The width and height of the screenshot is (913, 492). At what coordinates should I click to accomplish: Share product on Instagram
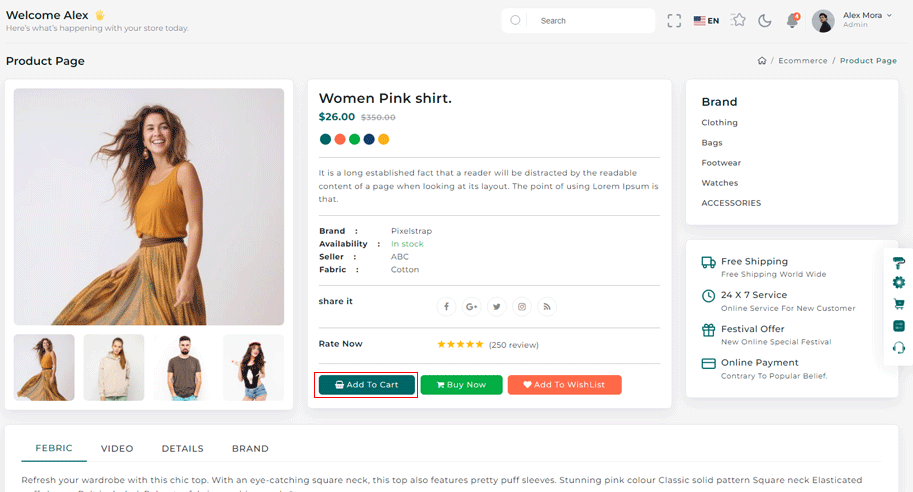pos(522,307)
